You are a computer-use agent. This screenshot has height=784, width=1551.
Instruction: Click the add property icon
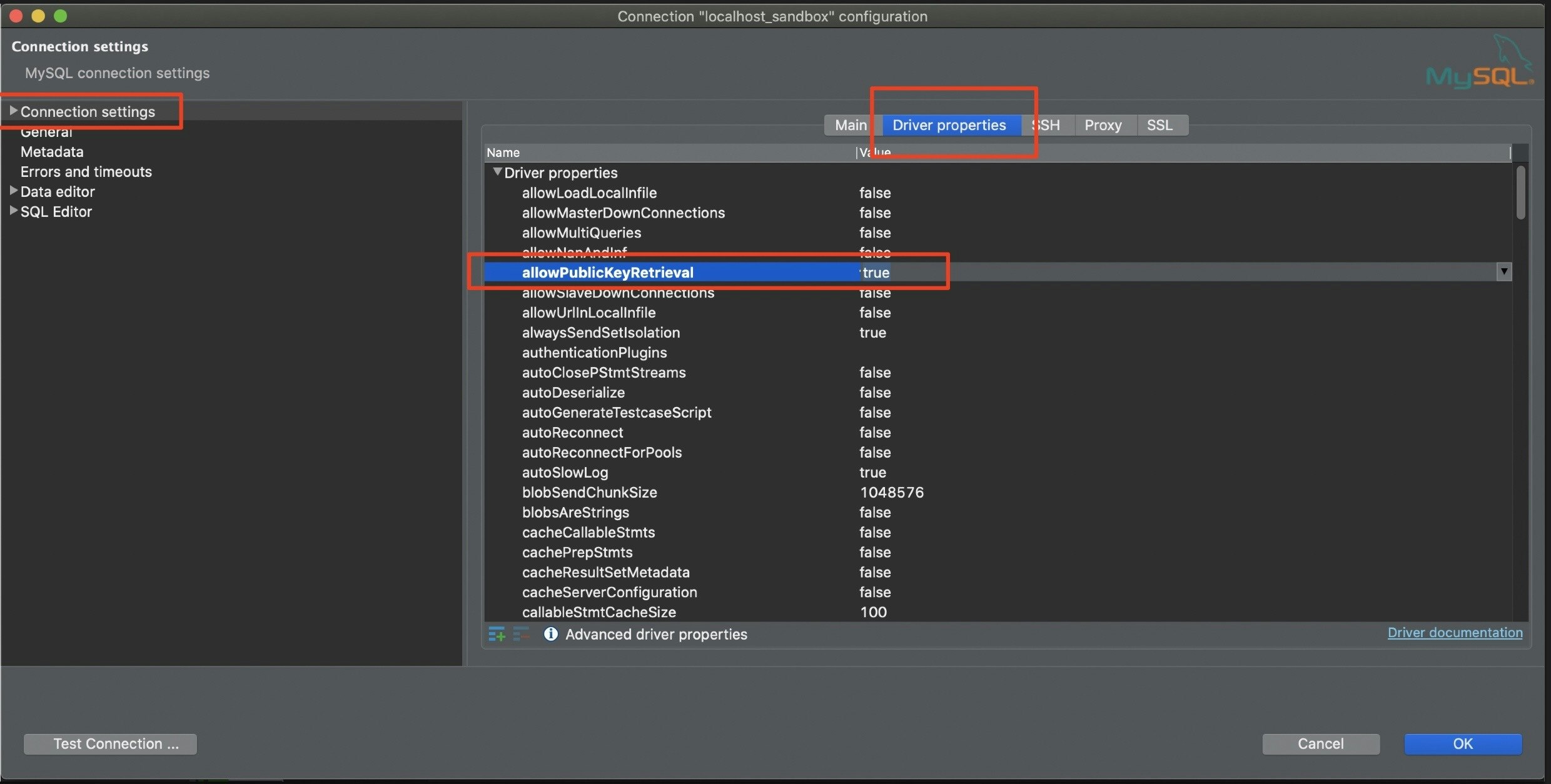497,635
